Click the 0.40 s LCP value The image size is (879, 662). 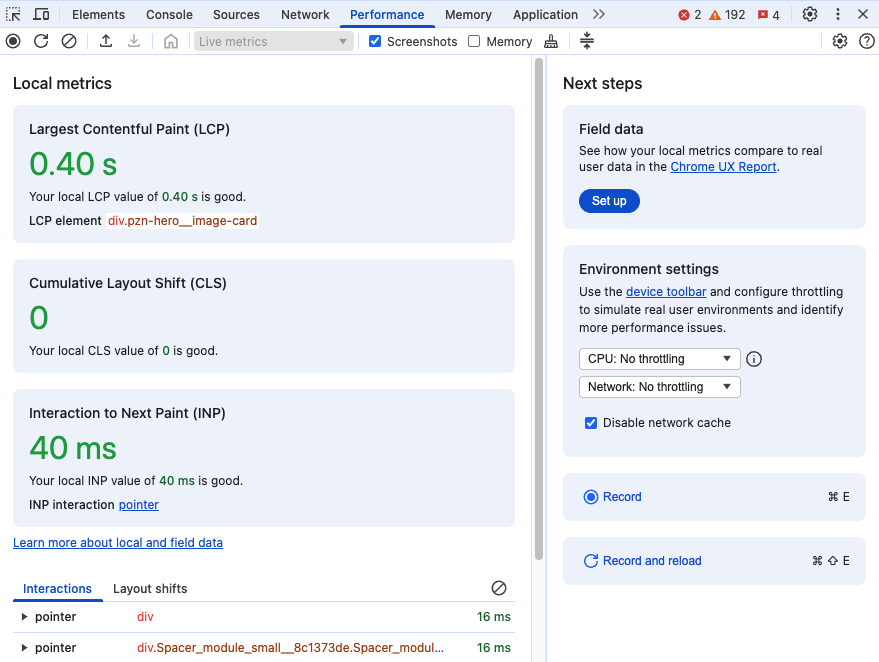click(73, 164)
